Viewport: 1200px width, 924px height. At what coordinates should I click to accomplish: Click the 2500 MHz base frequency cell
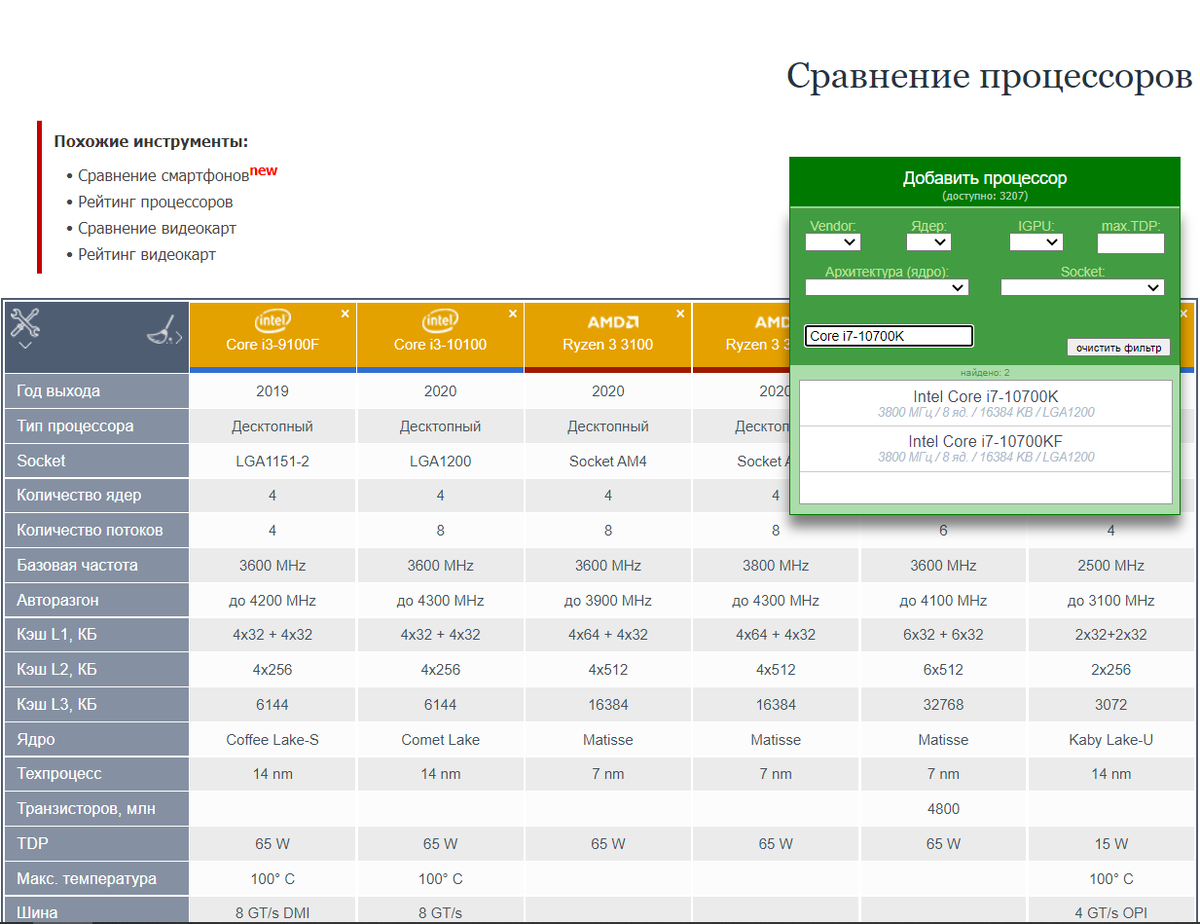[x=1111, y=565]
